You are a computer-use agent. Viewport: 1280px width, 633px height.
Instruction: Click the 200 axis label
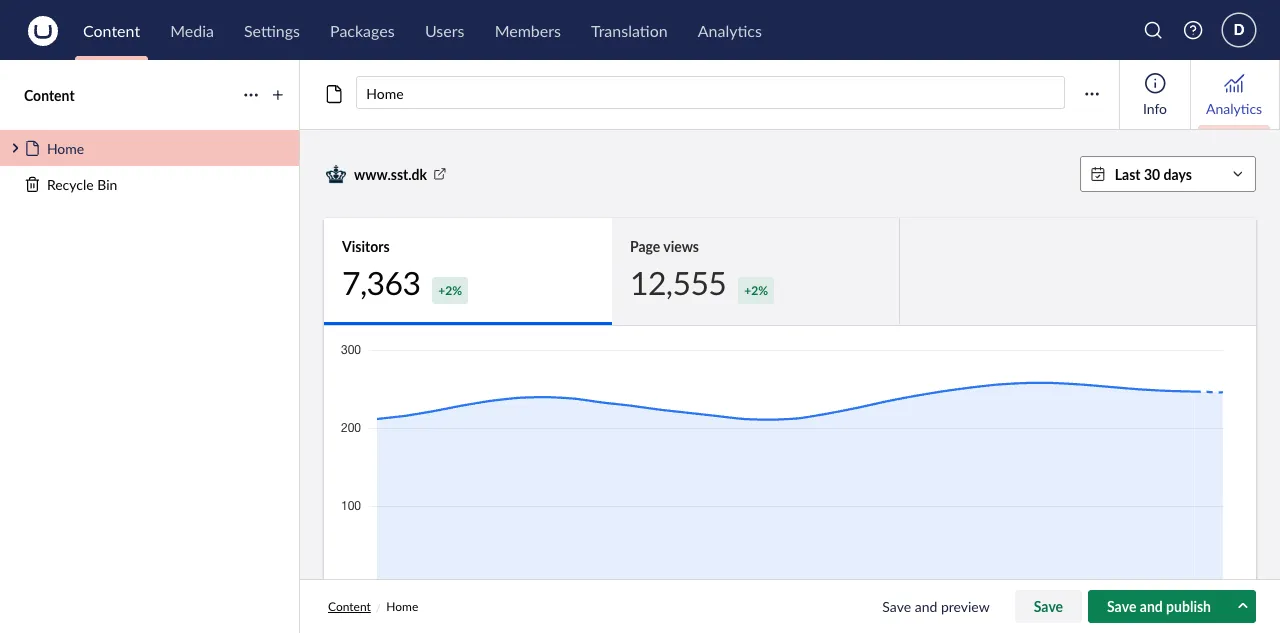pyautogui.click(x=351, y=428)
